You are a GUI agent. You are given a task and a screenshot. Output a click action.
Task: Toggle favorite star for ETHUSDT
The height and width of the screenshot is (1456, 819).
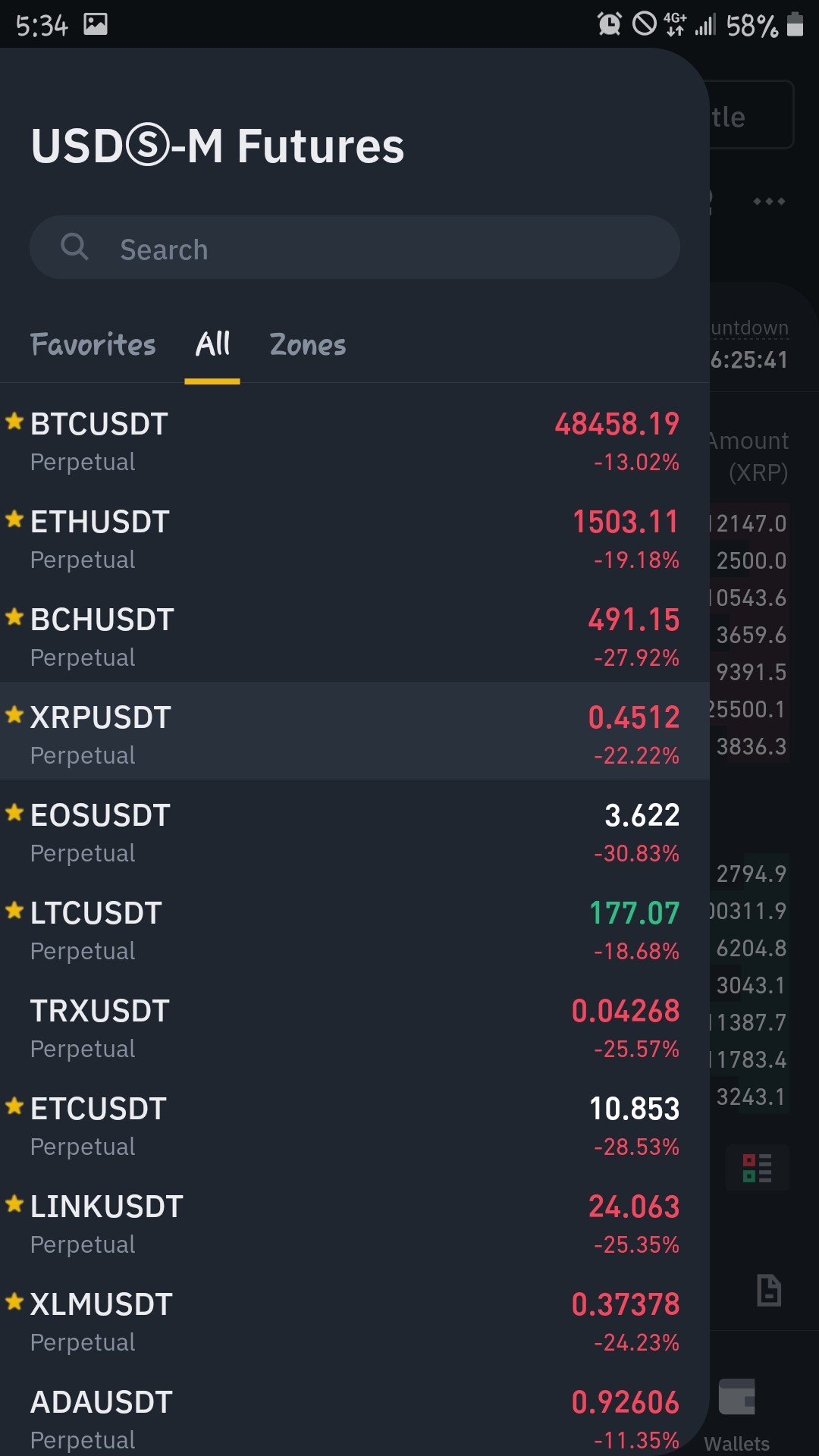click(14, 519)
